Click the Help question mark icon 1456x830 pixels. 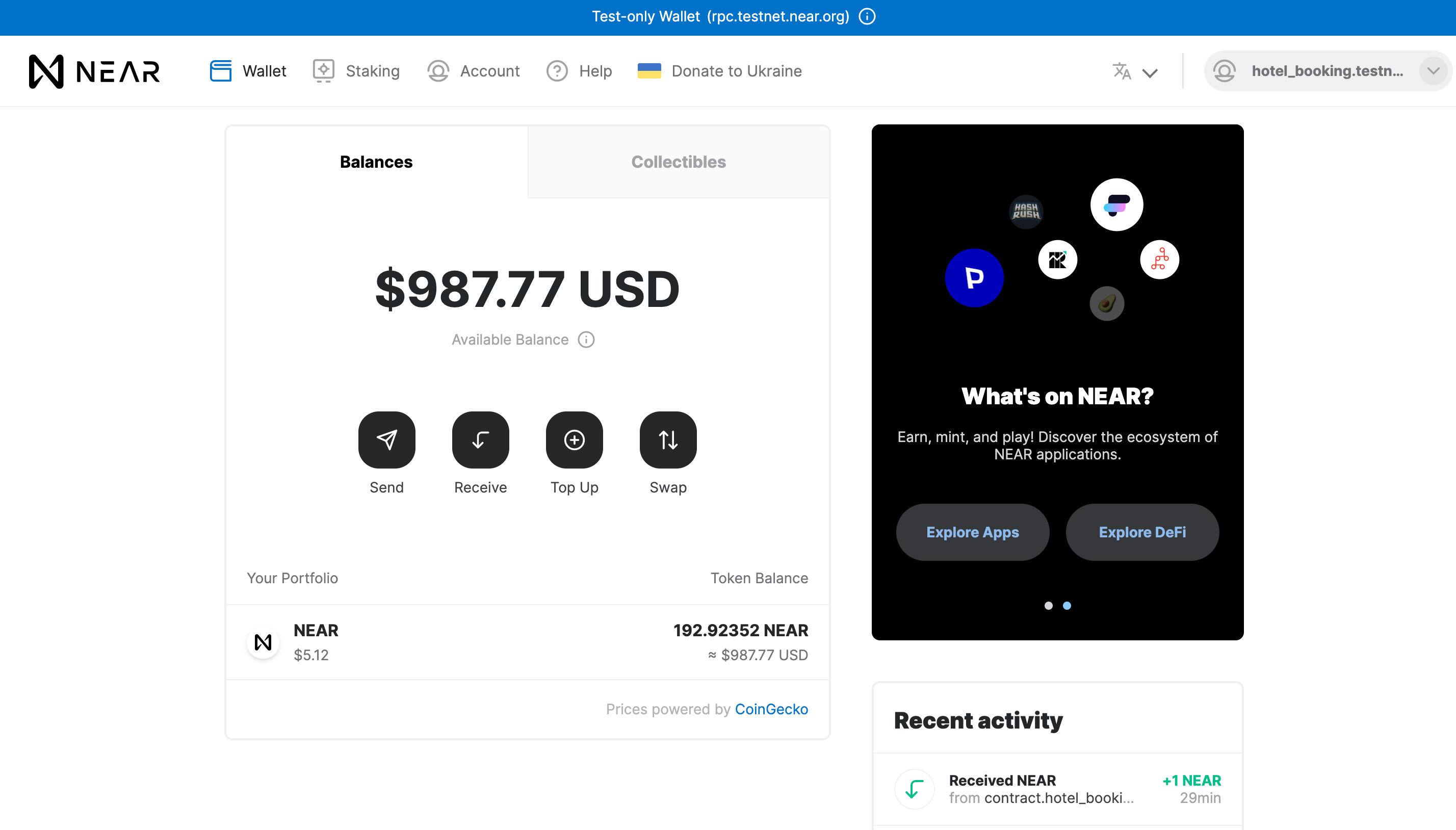(x=557, y=71)
